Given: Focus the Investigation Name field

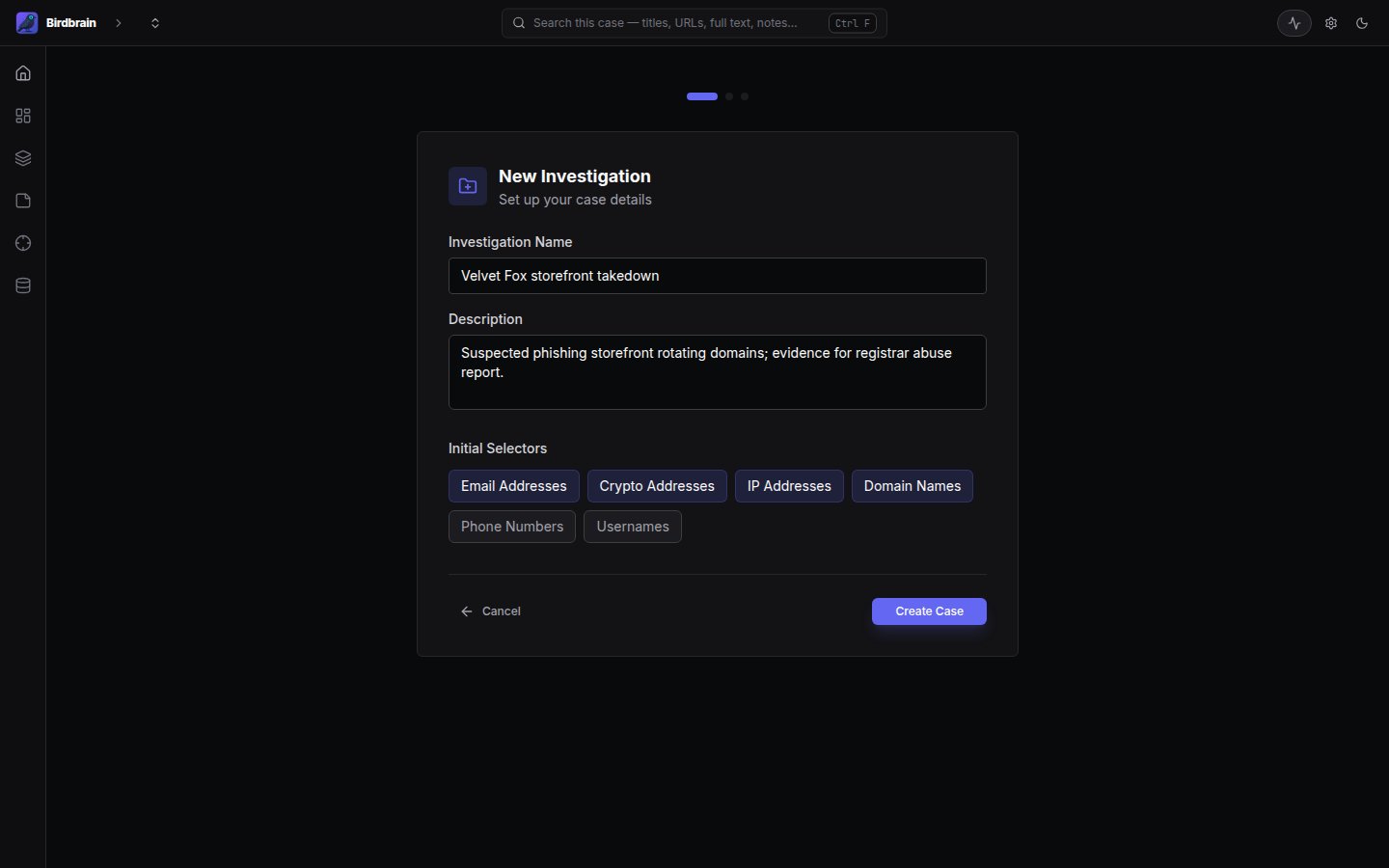Looking at the screenshot, I should tap(718, 276).
